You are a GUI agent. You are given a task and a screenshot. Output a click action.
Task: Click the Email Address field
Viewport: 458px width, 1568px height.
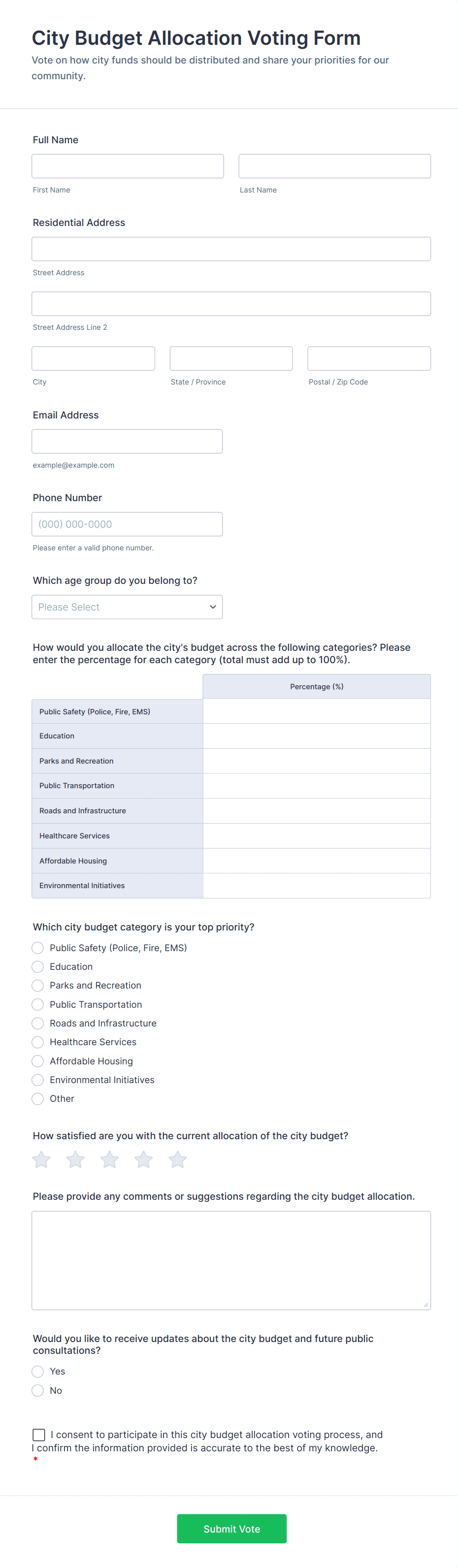(127, 441)
